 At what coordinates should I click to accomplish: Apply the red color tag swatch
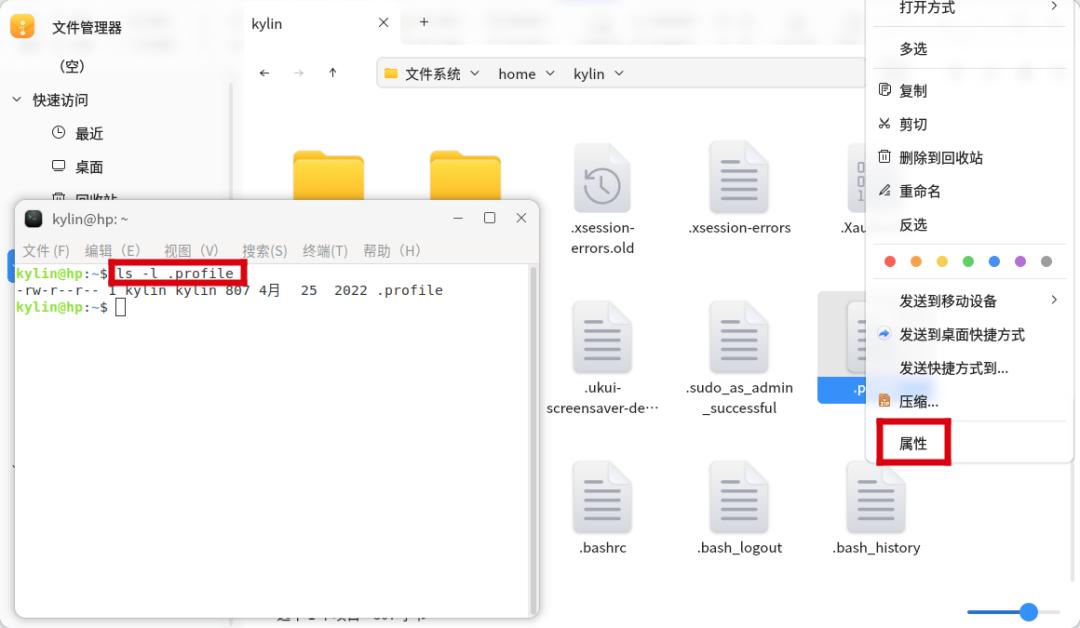(890, 260)
